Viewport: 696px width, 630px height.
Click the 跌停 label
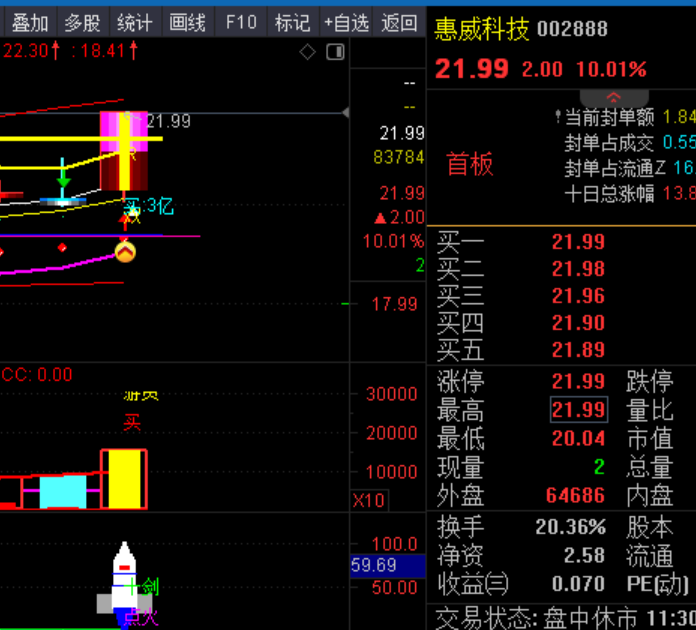649,381
